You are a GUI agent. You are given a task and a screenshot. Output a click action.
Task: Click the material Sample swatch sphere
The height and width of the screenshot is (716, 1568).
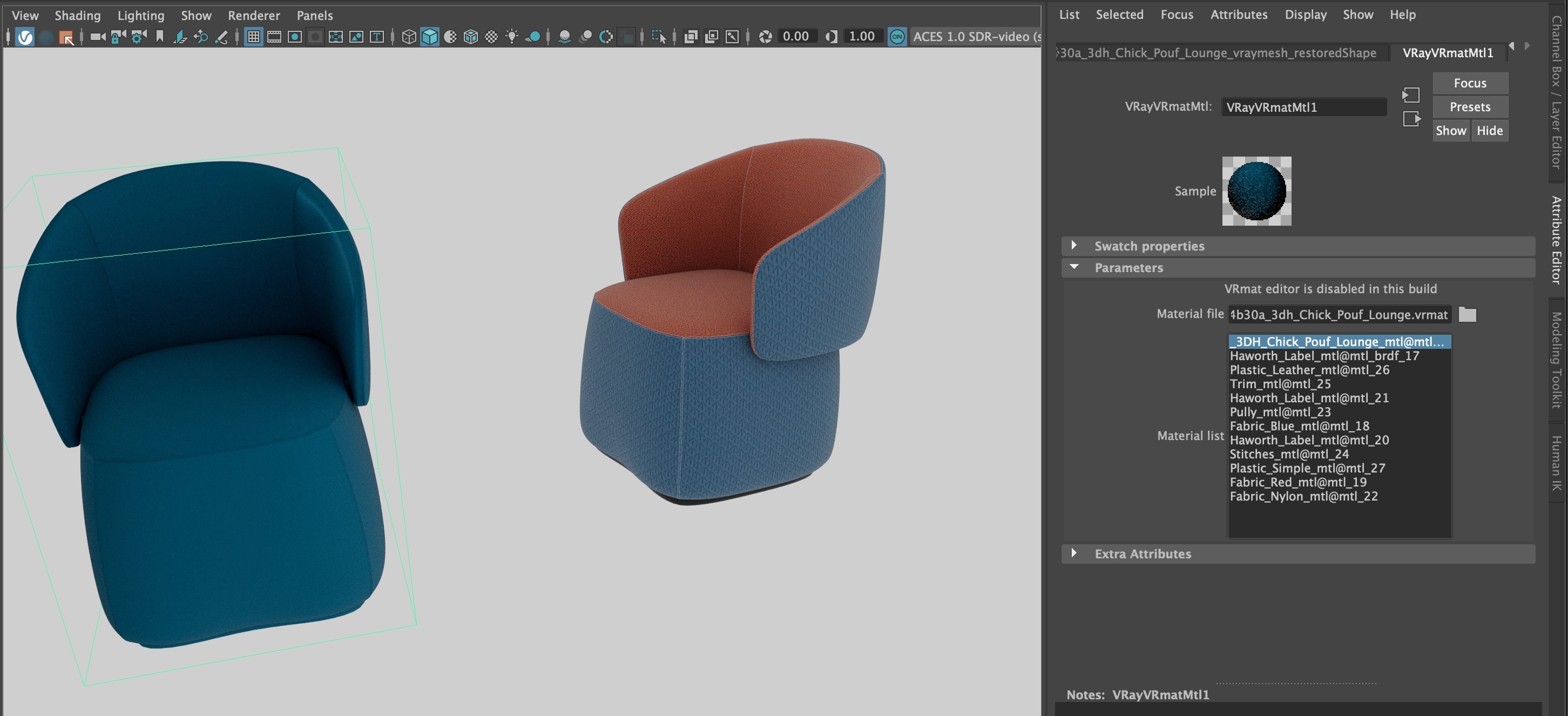[x=1256, y=191]
